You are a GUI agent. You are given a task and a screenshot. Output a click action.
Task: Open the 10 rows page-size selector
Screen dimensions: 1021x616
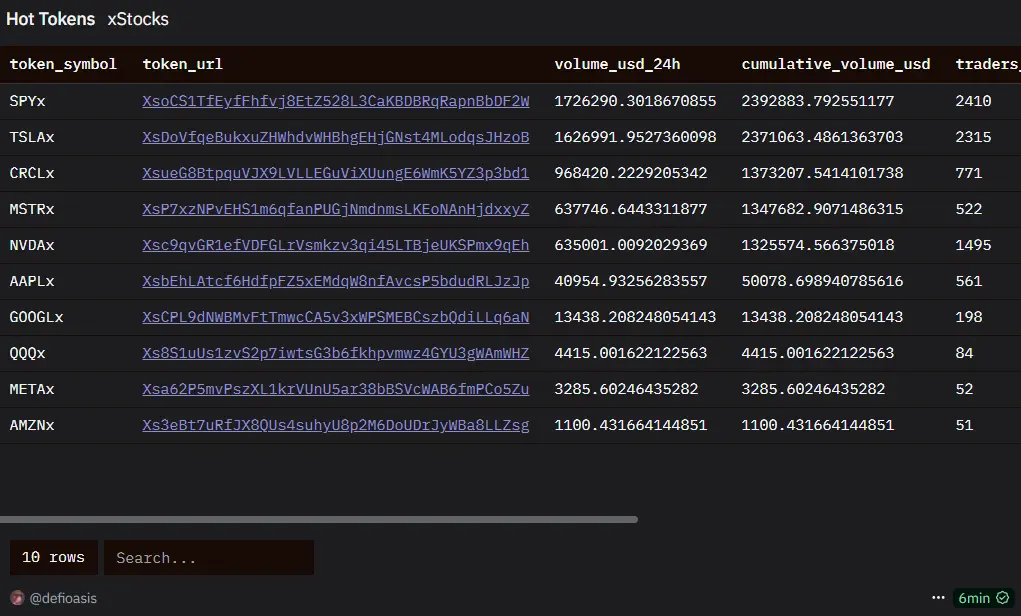coord(53,557)
